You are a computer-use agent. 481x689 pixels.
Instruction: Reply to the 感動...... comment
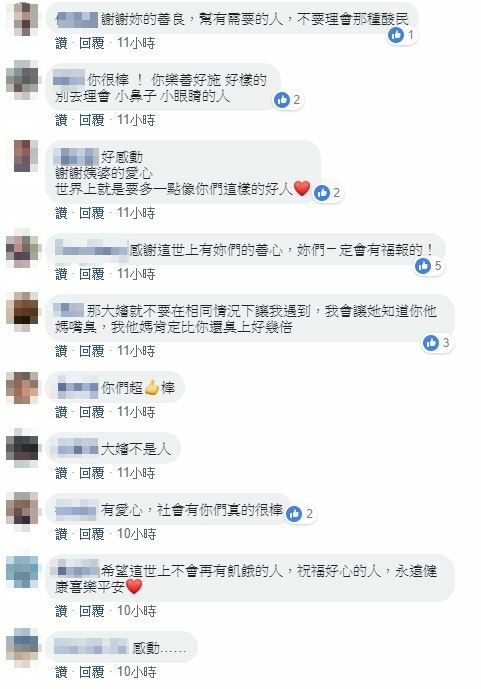pyautogui.click(x=91, y=672)
